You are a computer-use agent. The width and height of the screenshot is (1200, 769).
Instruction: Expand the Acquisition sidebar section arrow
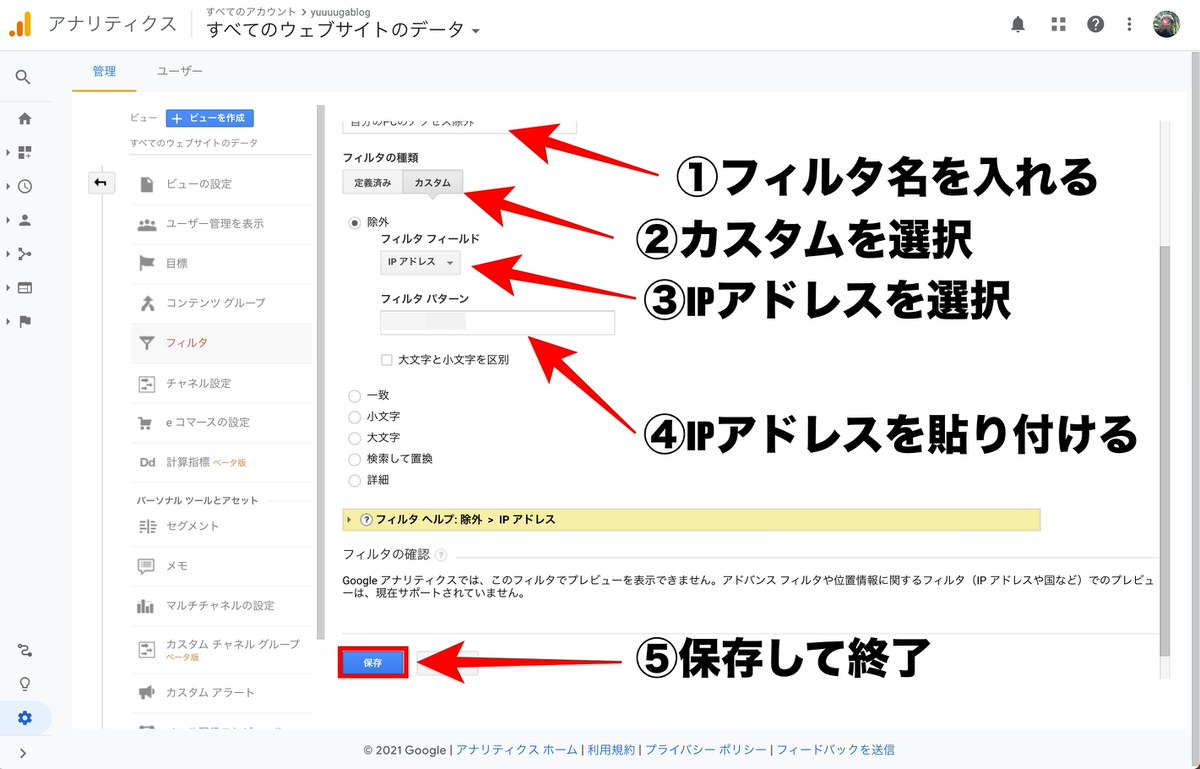(x=8, y=254)
